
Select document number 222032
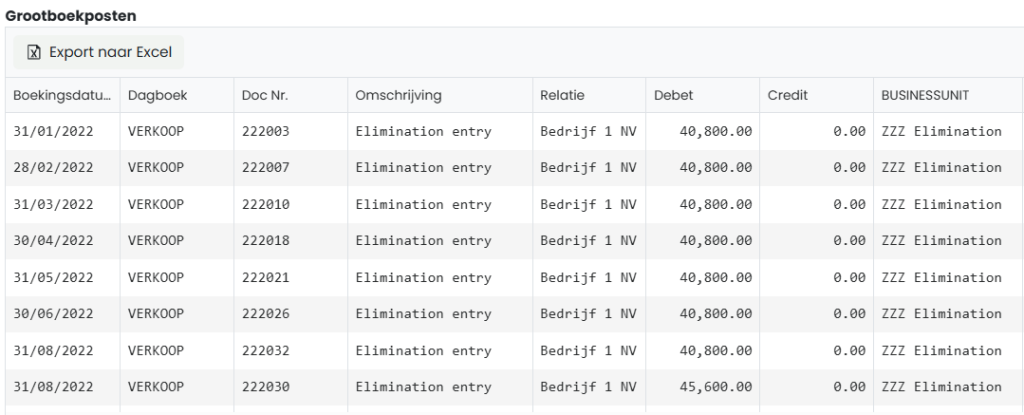(266, 352)
